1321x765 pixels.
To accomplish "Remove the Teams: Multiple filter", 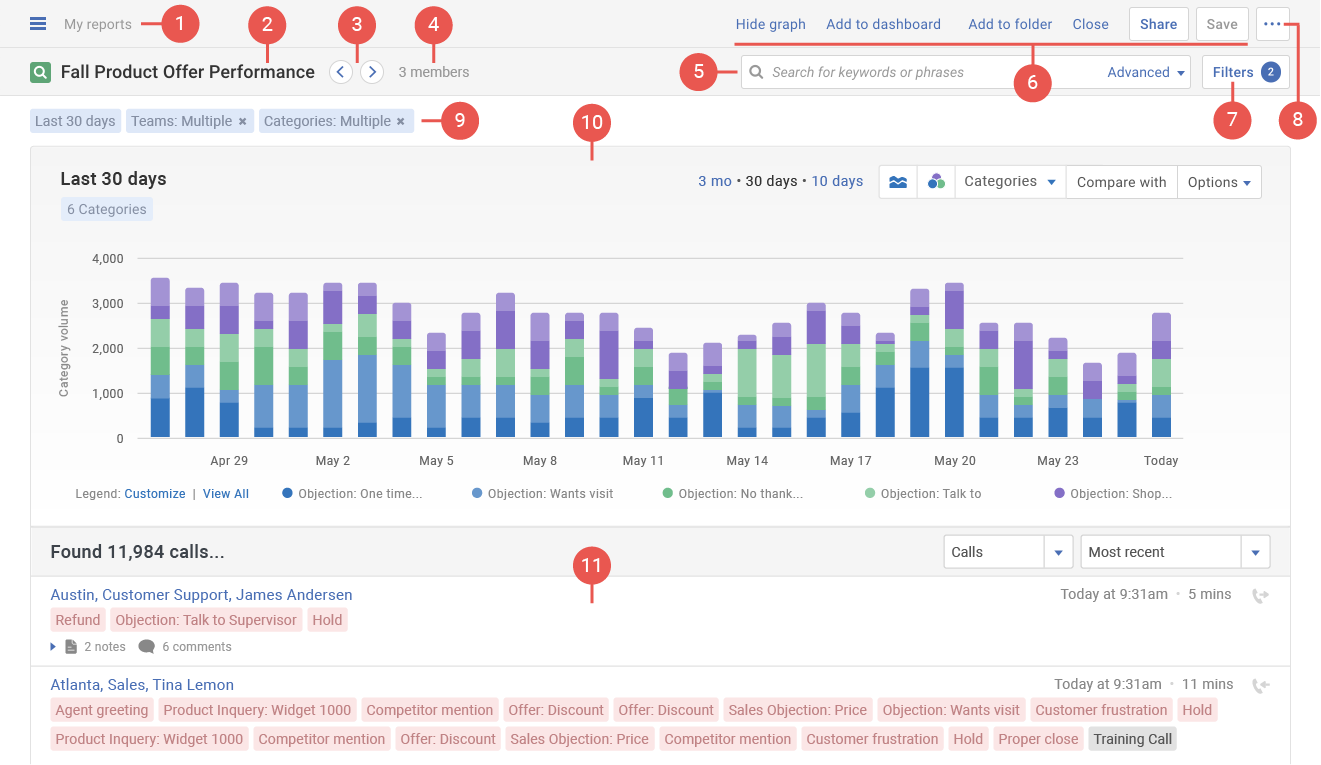I will [x=242, y=121].
